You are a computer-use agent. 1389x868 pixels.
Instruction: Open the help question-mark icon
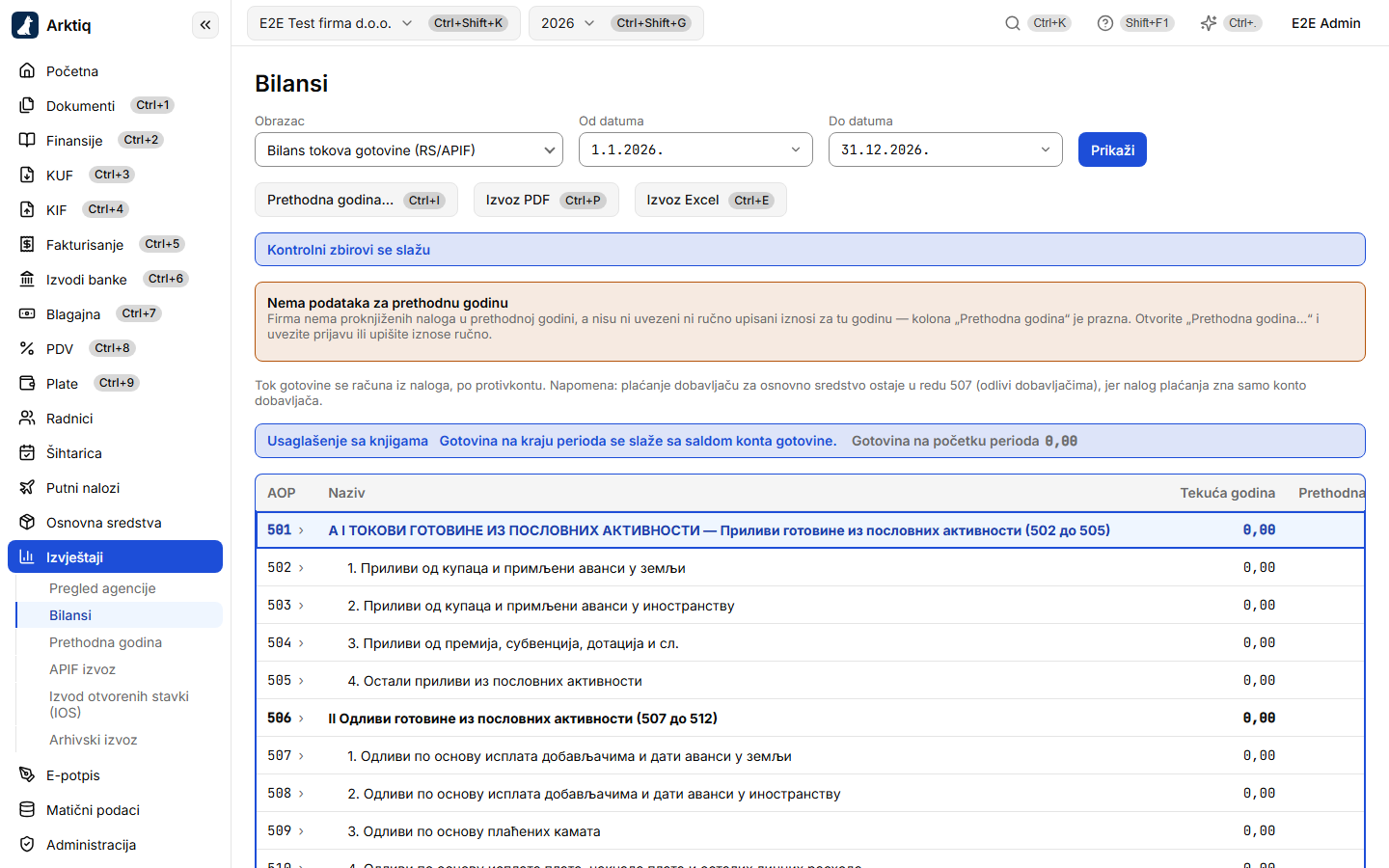[1105, 23]
